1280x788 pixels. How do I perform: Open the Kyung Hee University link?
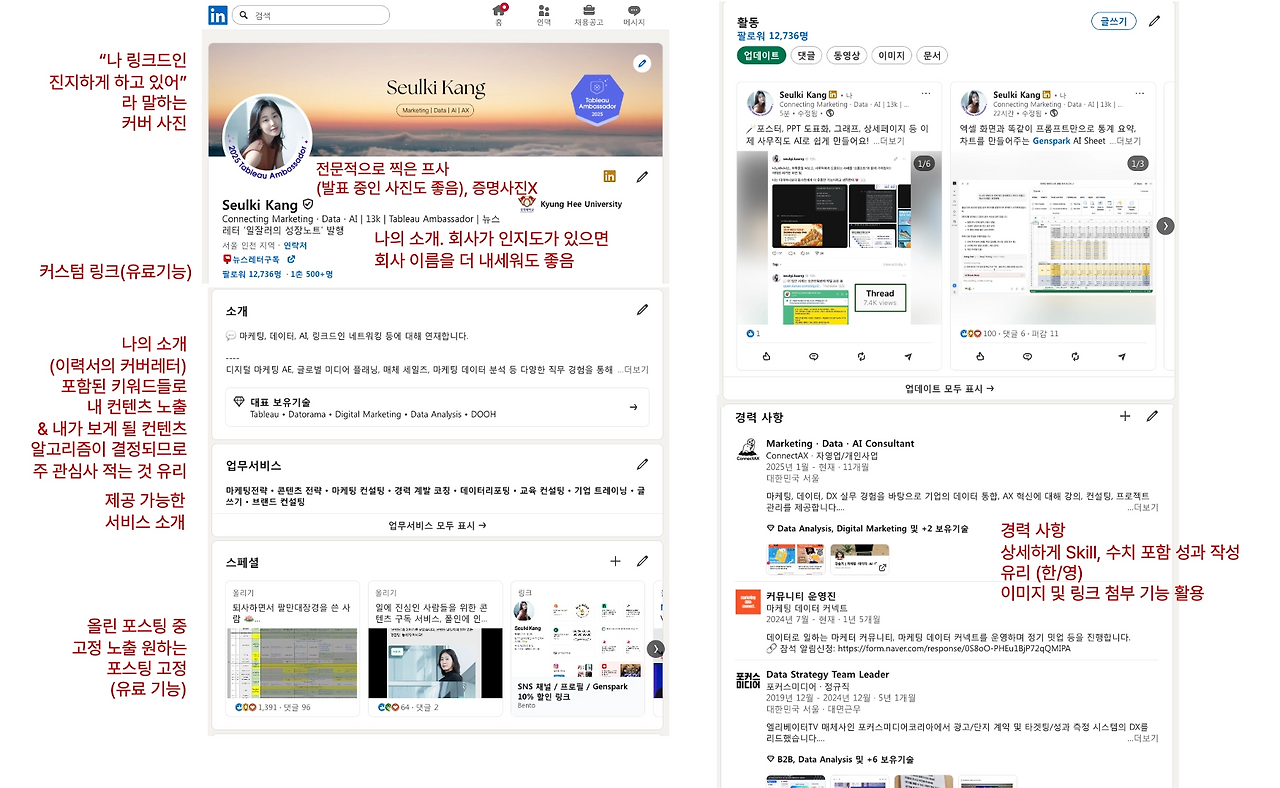571,205
